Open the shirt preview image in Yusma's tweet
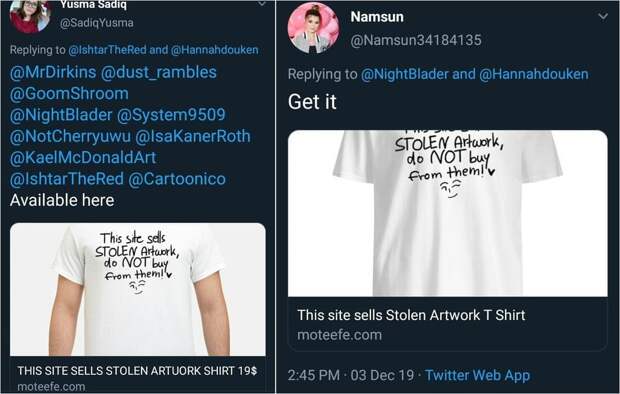 point(138,290)
